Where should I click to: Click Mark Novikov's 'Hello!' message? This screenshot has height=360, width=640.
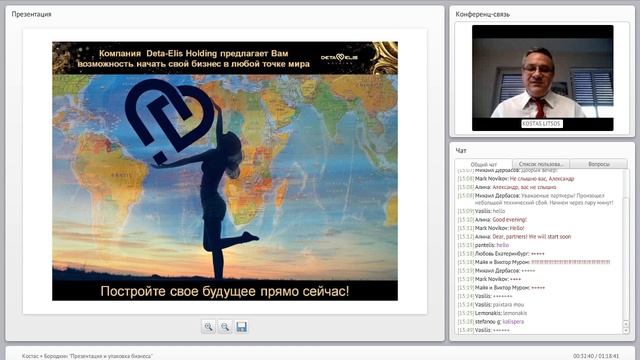pos(491,228)
